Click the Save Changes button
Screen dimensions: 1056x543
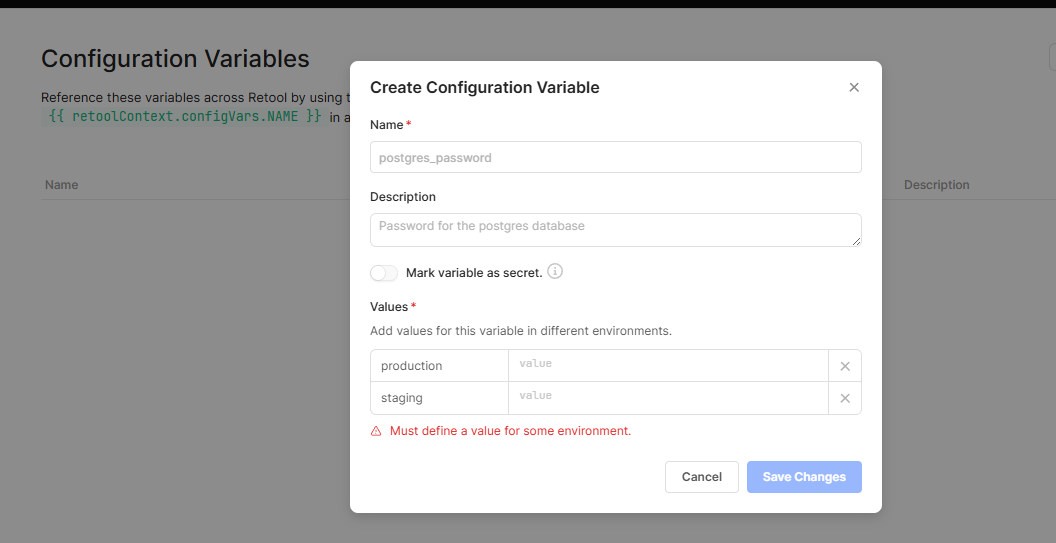tap(804, 477)
